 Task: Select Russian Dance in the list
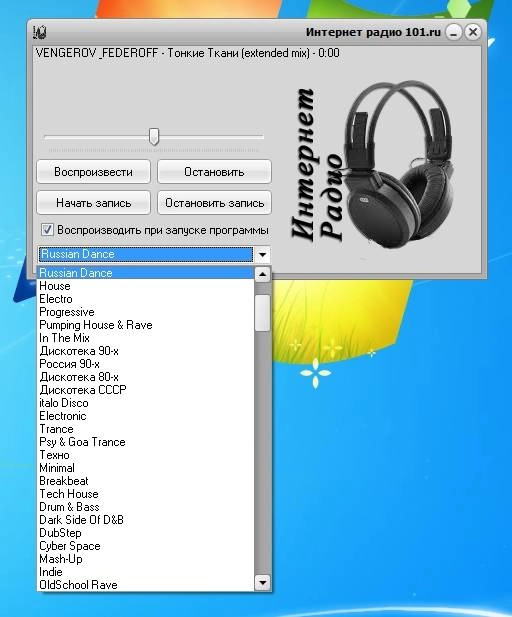146,273
